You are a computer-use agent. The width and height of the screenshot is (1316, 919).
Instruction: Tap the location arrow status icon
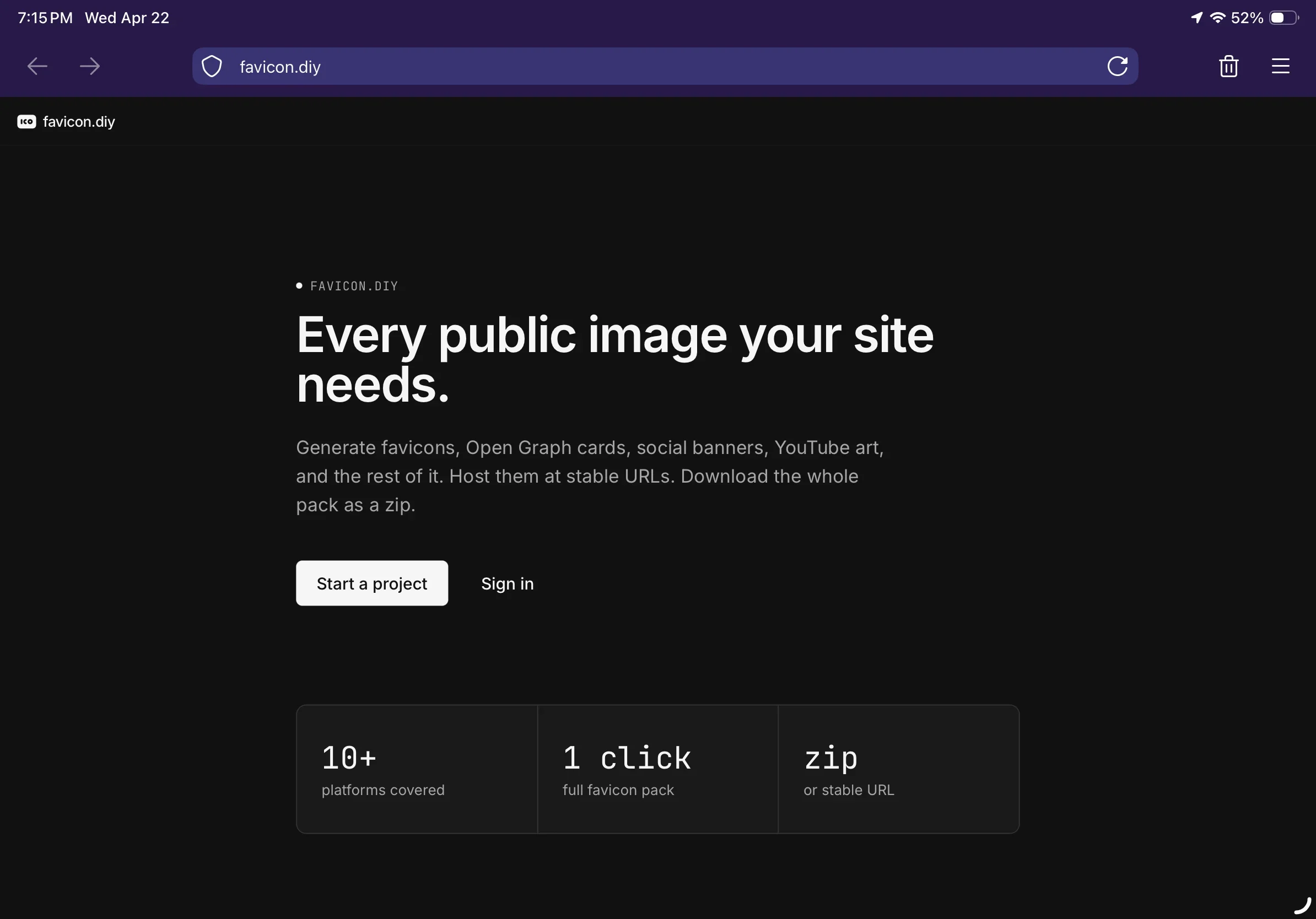1197,18
